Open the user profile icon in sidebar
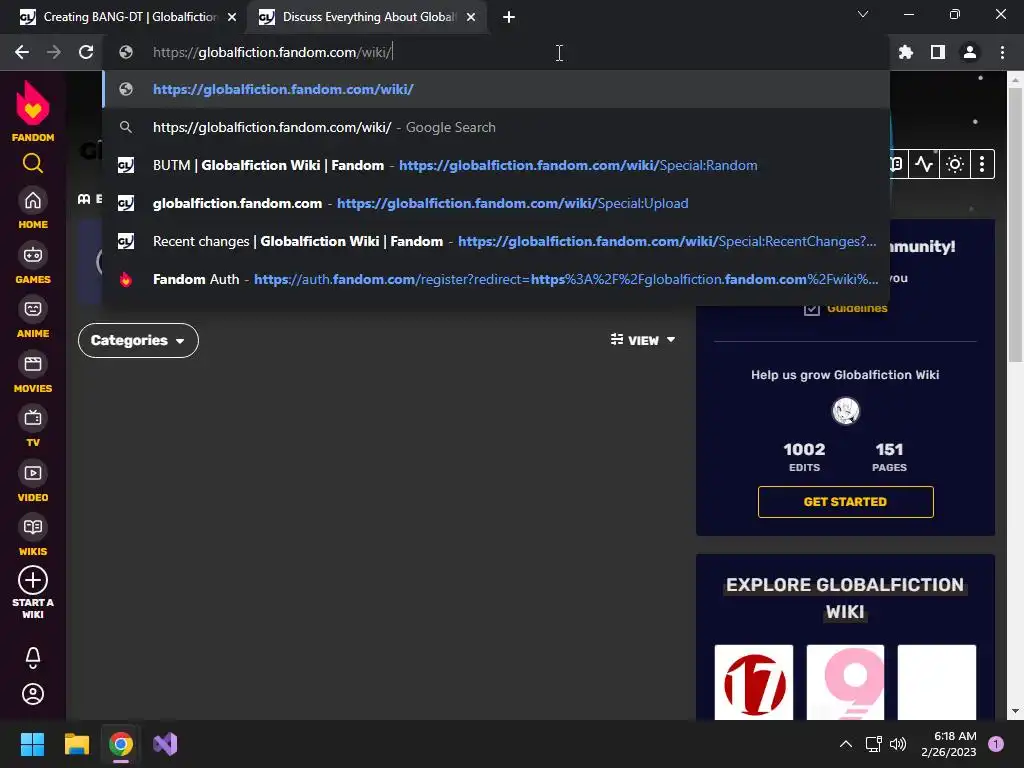Image resolution: width=1024 pixels, height=768 pixels. (x=33, y=694)
